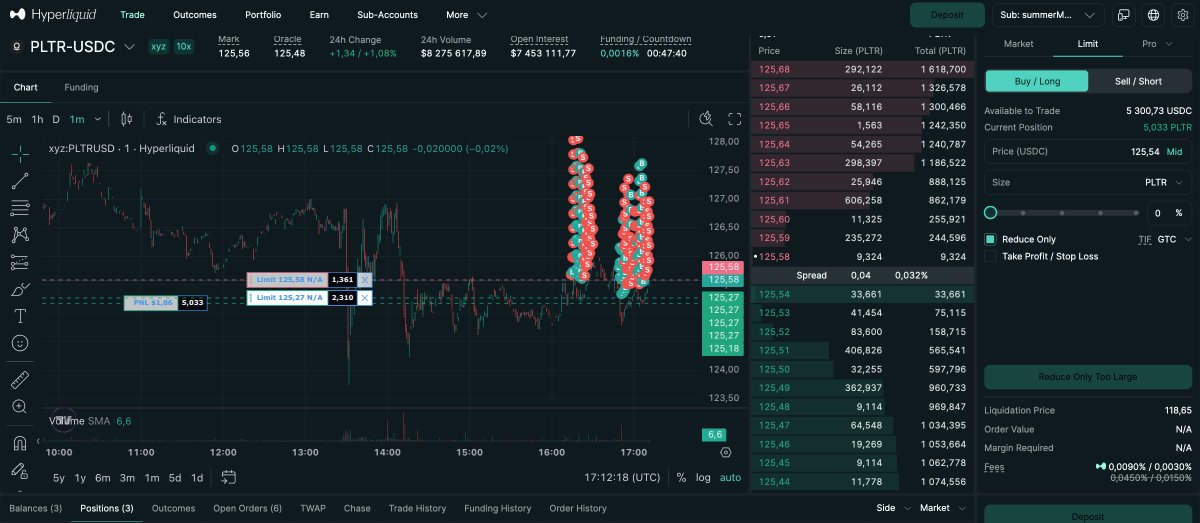Open the Trade History tab
The width and height of the screenshot is (1200, 523).
click(x=417, y=508)
